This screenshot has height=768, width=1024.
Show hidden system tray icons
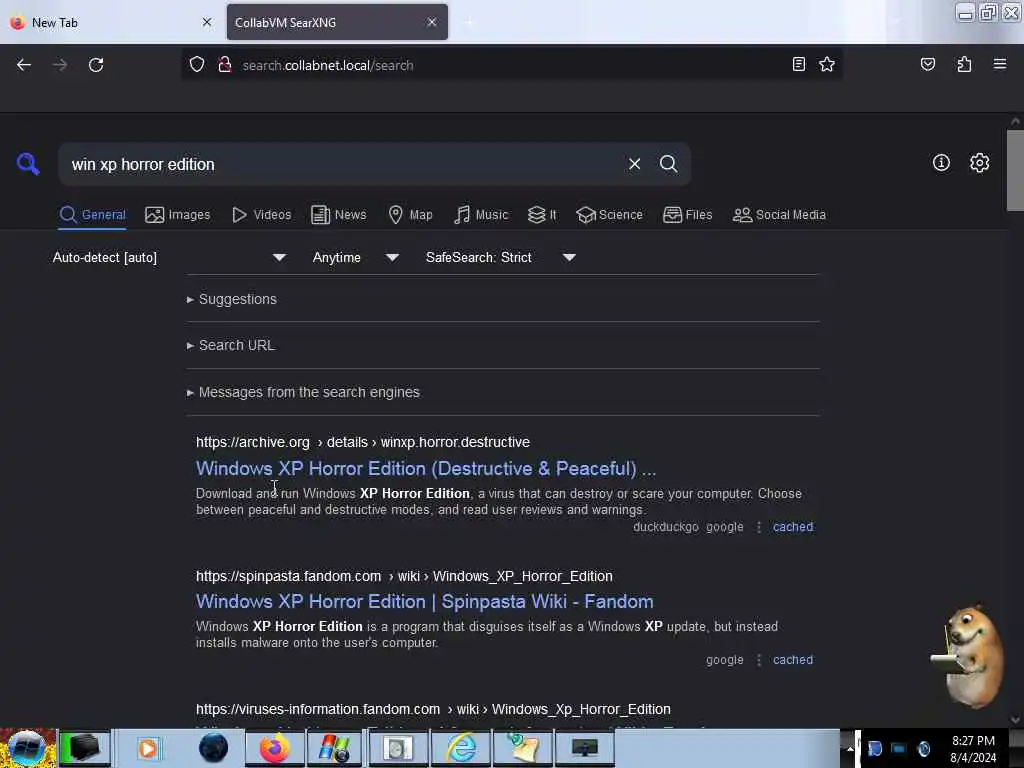(850, 748)
